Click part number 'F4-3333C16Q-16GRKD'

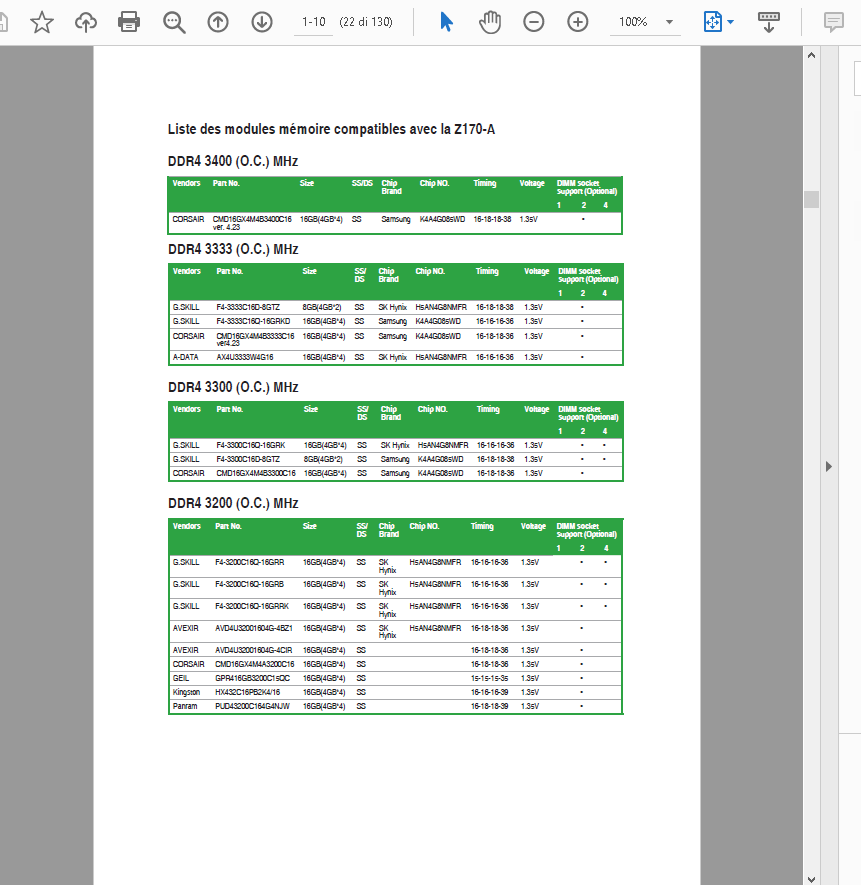(253, 321)
